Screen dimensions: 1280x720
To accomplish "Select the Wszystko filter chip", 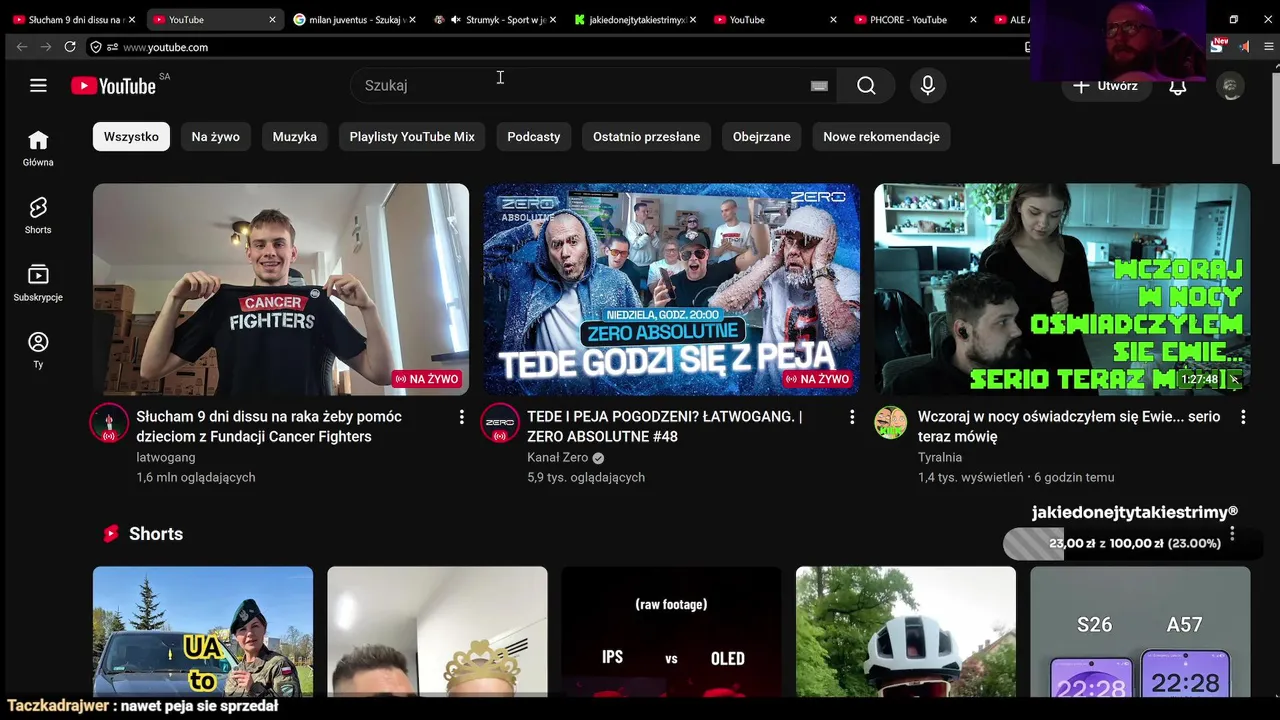I will 131,137.
